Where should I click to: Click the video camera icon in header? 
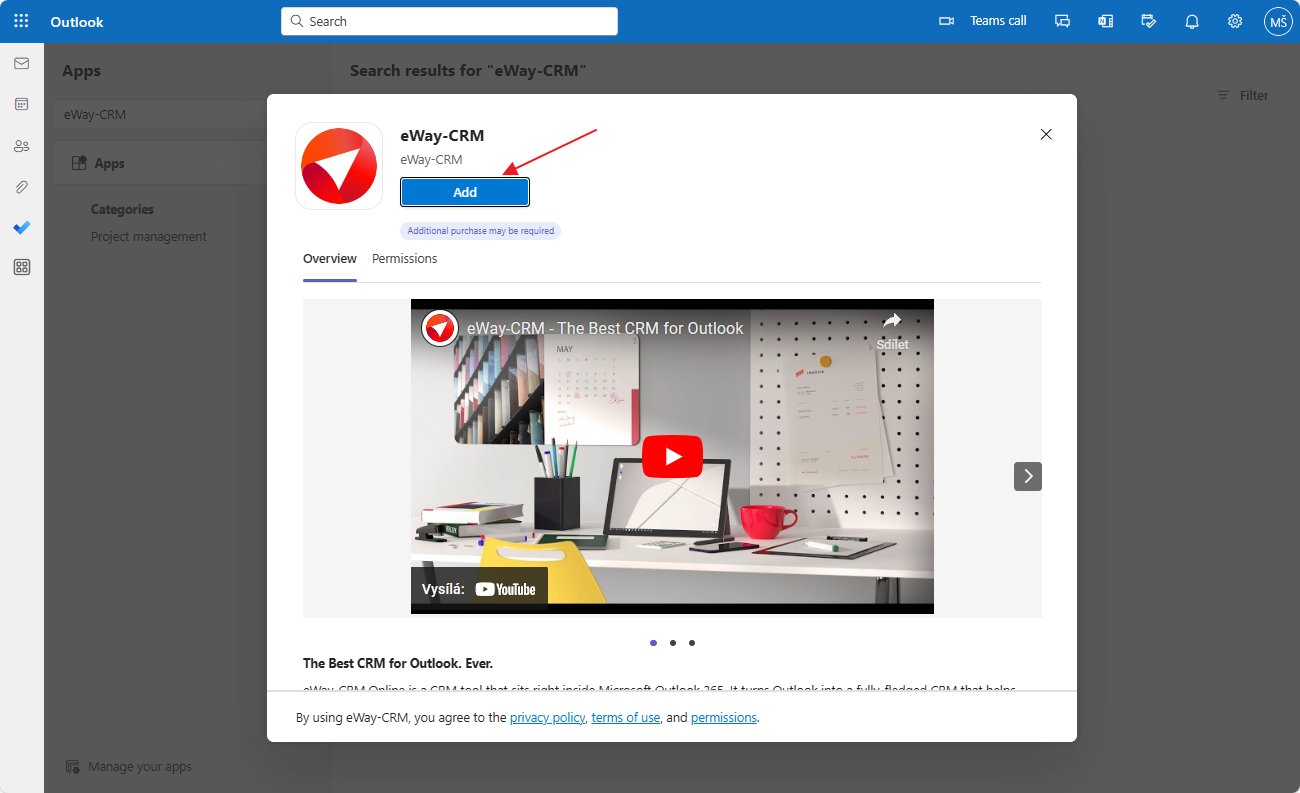(946, 21)
